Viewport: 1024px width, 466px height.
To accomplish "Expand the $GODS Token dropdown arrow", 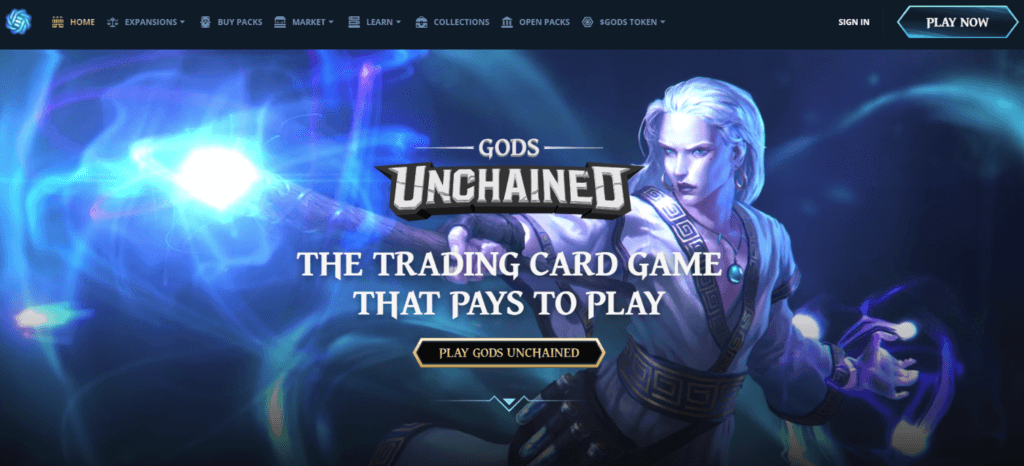I will tap(663, 22).
